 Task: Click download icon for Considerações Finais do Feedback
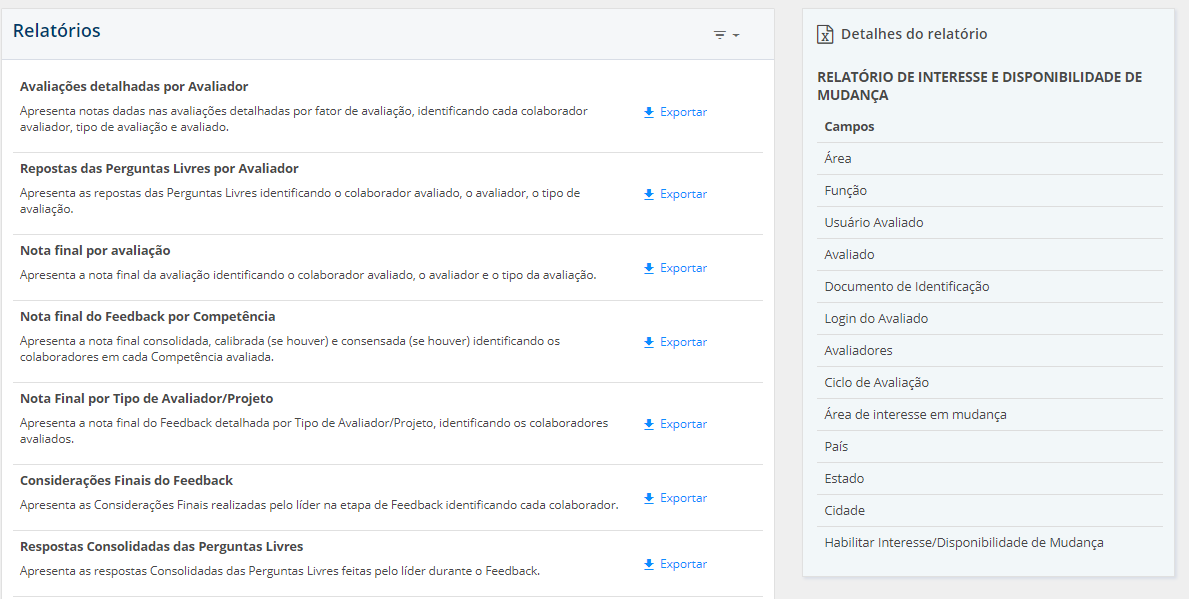pos(649,498)
